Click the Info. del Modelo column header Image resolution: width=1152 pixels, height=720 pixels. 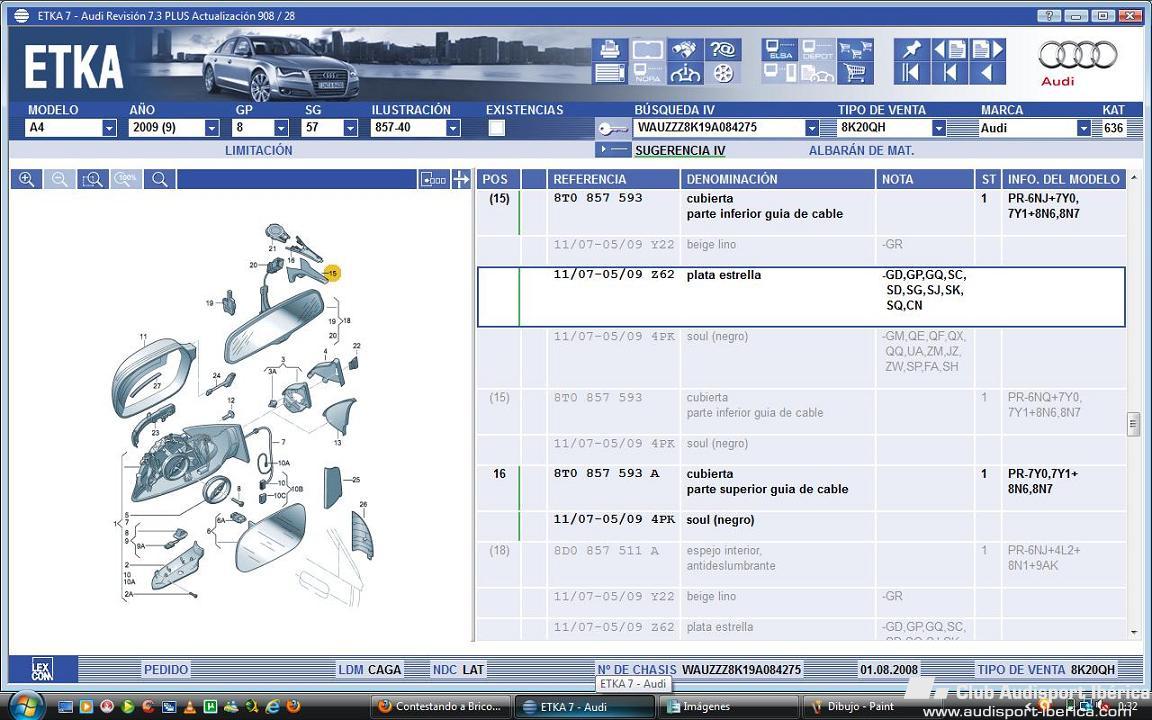1064,179
